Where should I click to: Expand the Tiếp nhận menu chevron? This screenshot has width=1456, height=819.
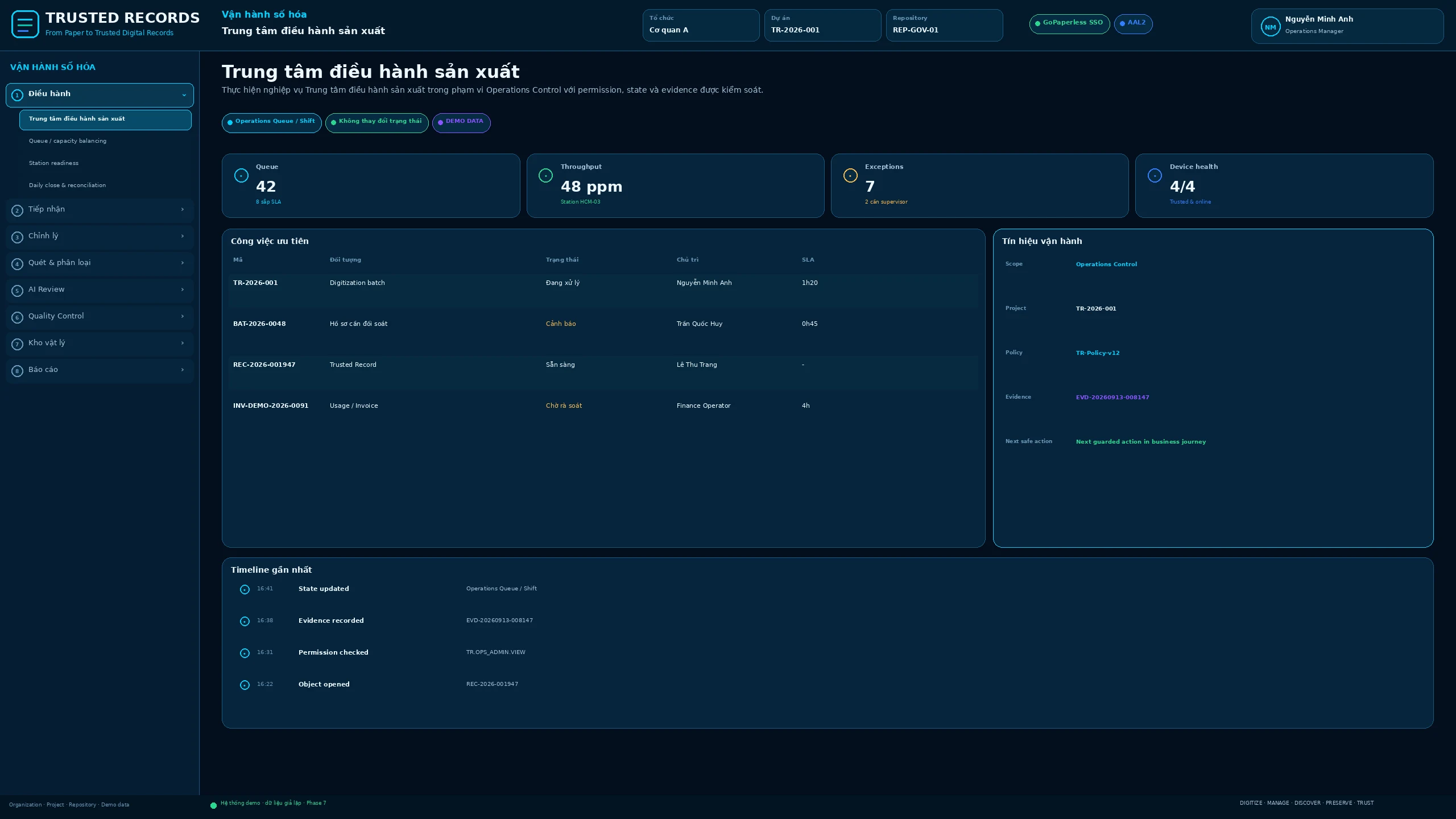tap(183, 209)
